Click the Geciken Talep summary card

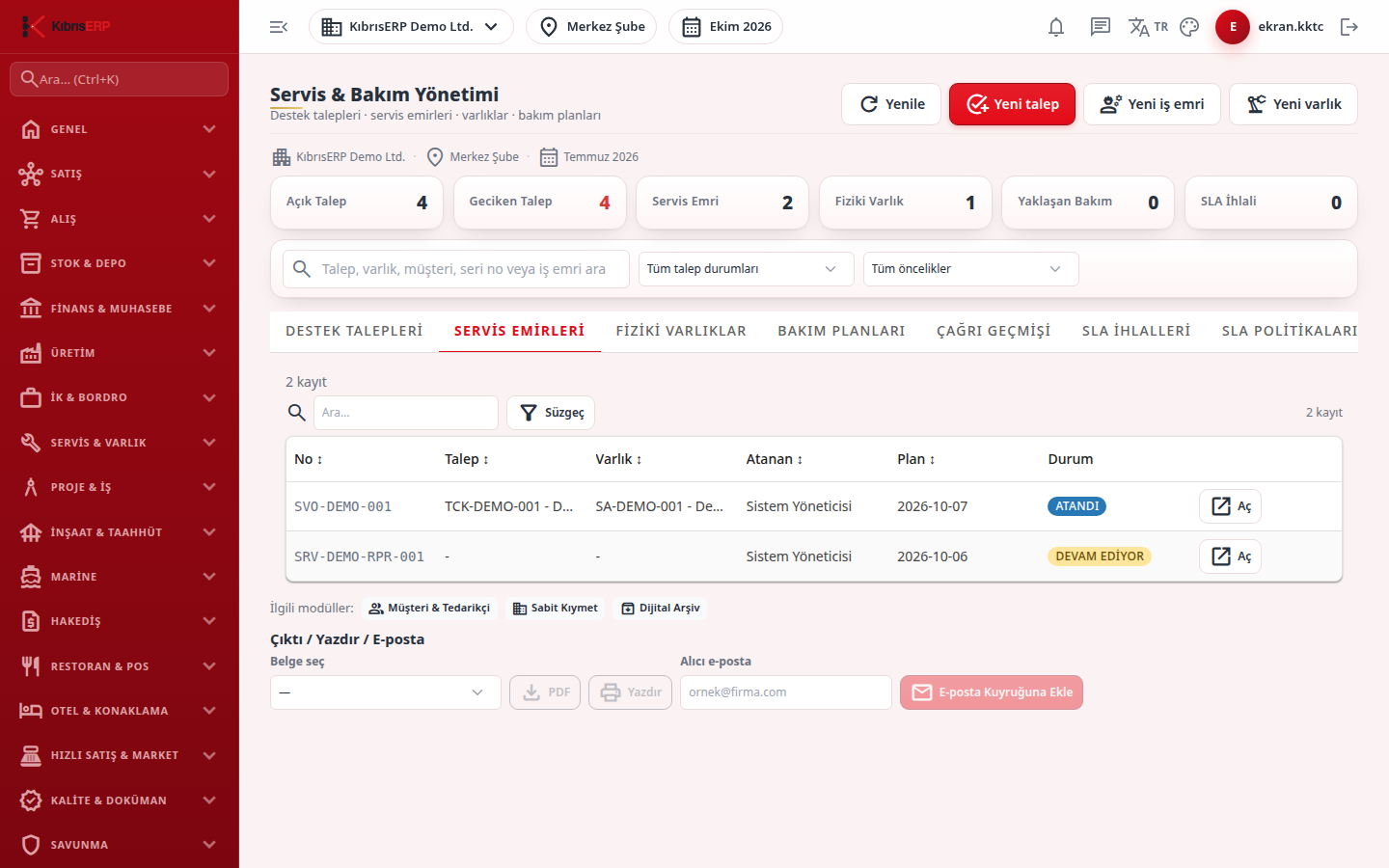point(540,203)
